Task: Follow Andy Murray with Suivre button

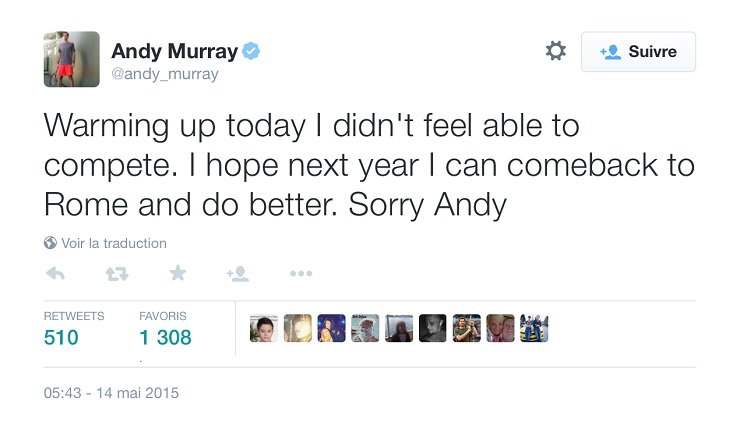Action: tap(638, 51)
